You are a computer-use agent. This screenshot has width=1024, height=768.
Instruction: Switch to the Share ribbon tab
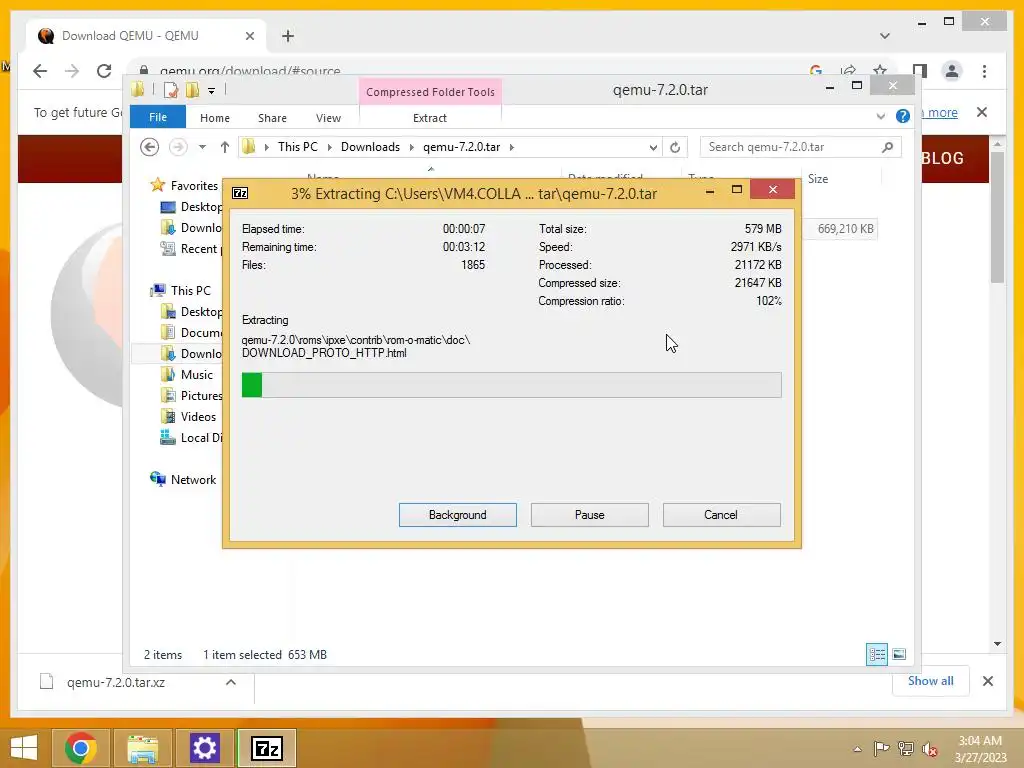click(x=272, y=118)
